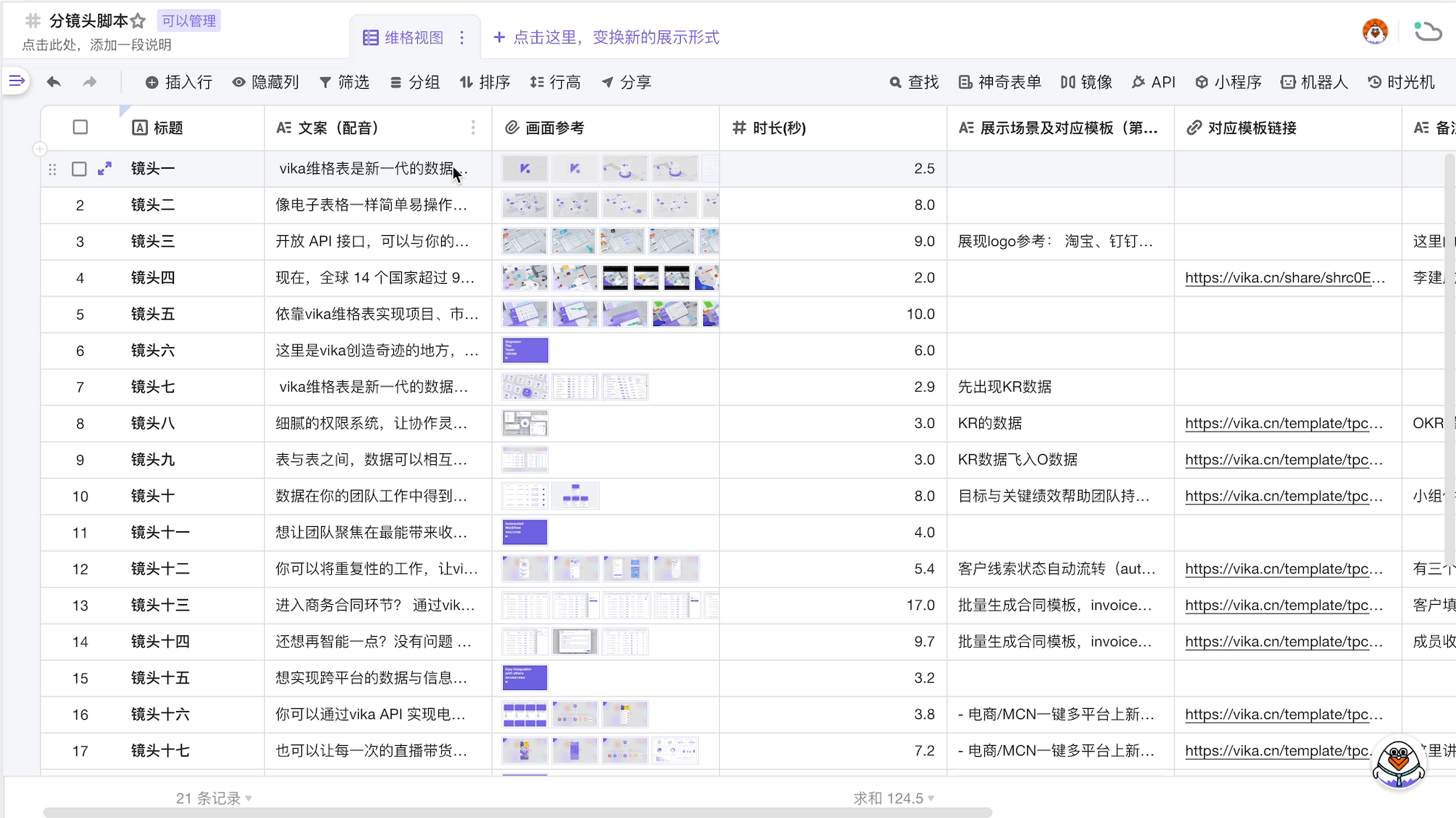The height and width of the screenshot is (818, 1456).
Task: Expand row 镜头一 record icon
Action: coord(105,168)
